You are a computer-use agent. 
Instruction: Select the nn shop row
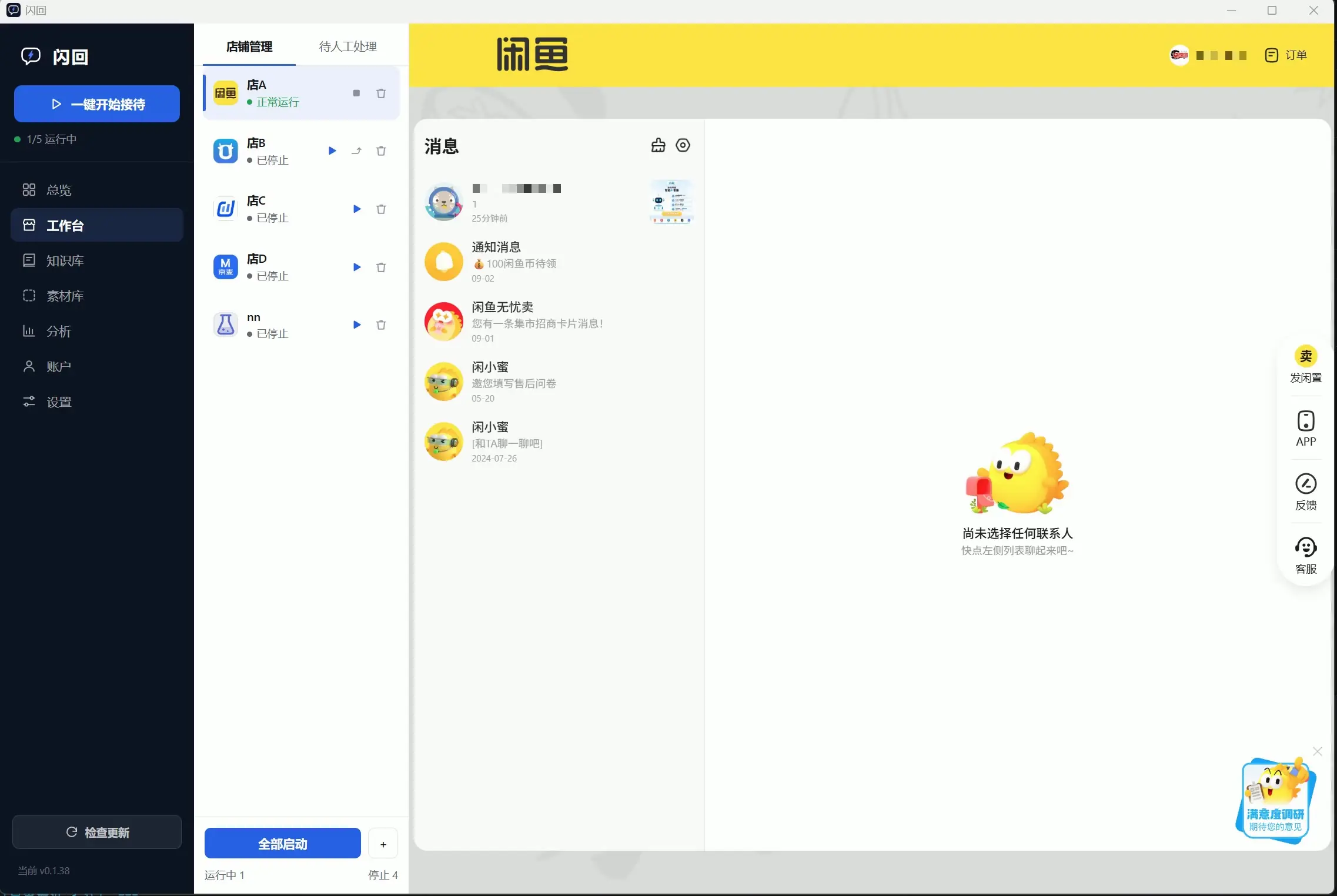point(302,325)
